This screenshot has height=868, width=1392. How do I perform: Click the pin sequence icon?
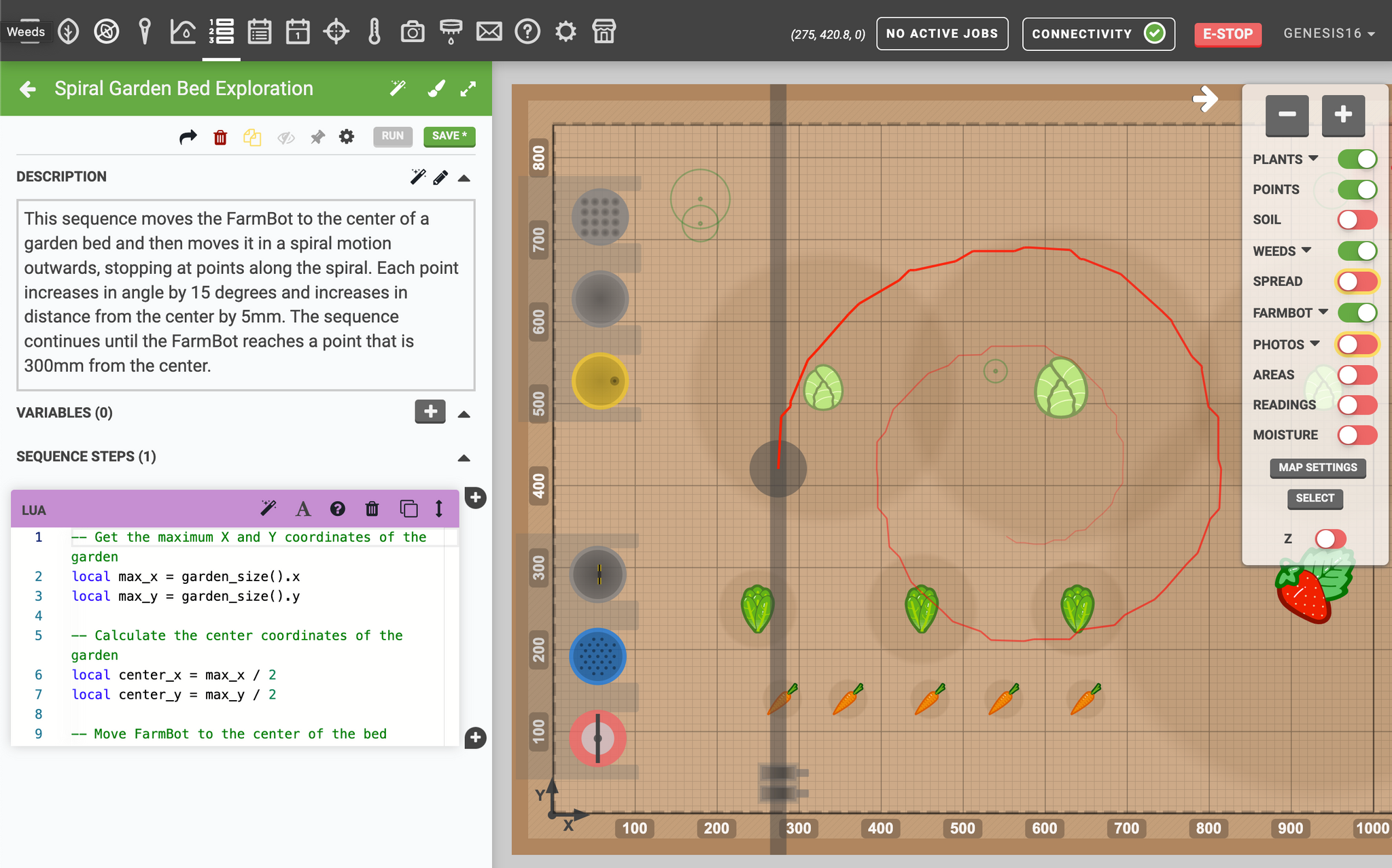click(x=317, y=137)
